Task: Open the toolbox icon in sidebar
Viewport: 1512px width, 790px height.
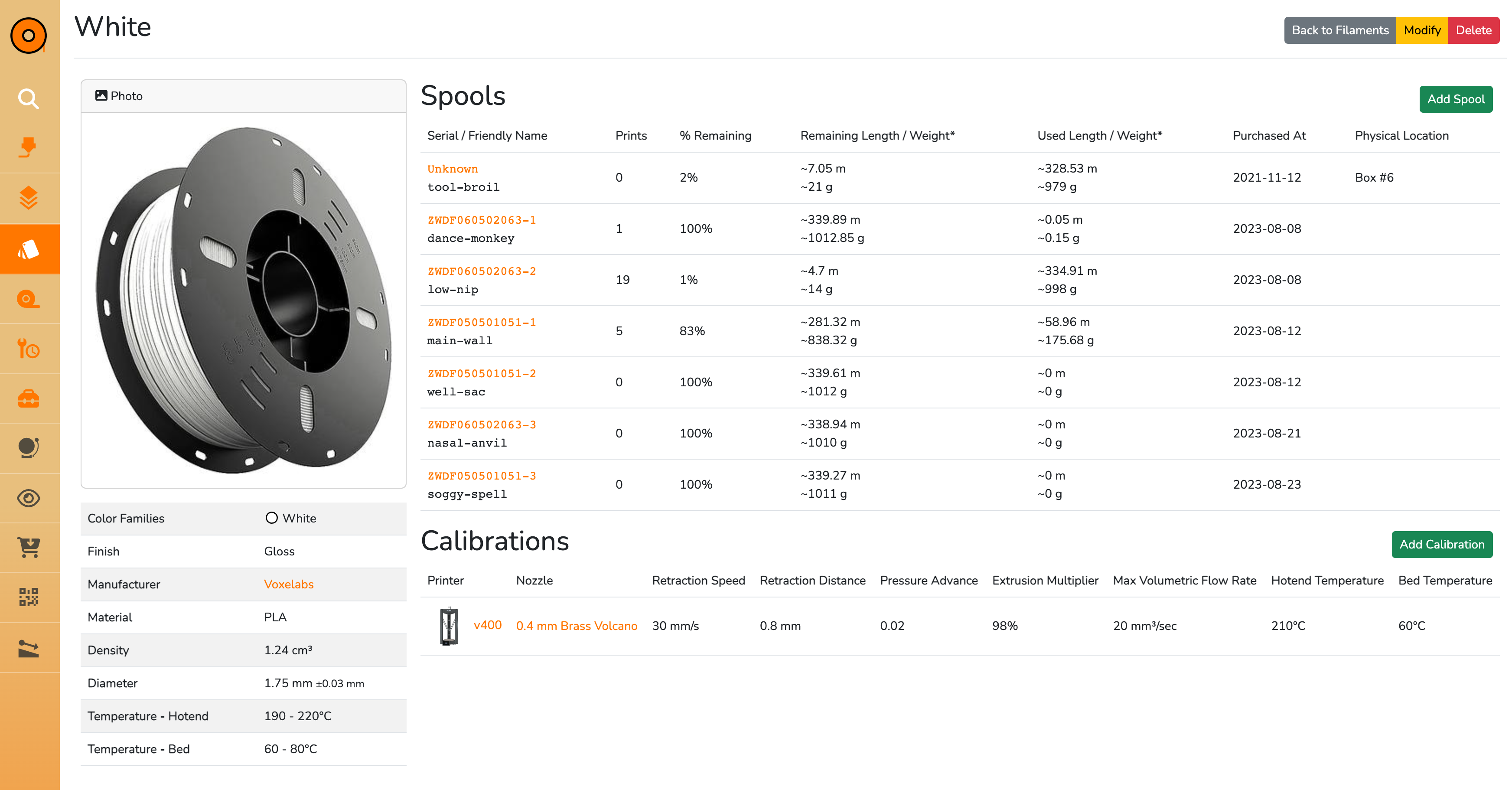Action: point(28,399)
